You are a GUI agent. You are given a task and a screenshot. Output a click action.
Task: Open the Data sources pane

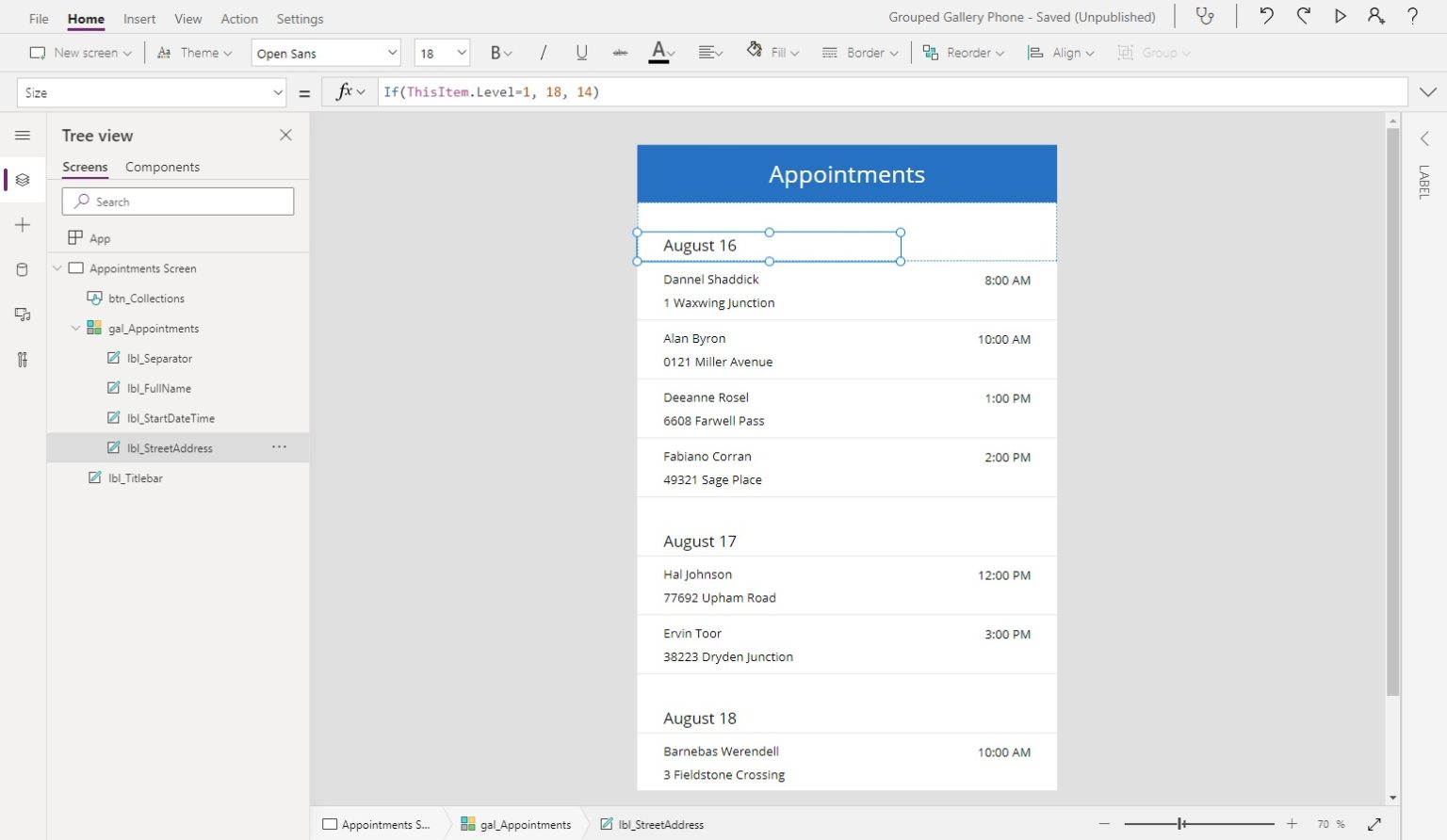pyautogui.click(x=22, y=269)
